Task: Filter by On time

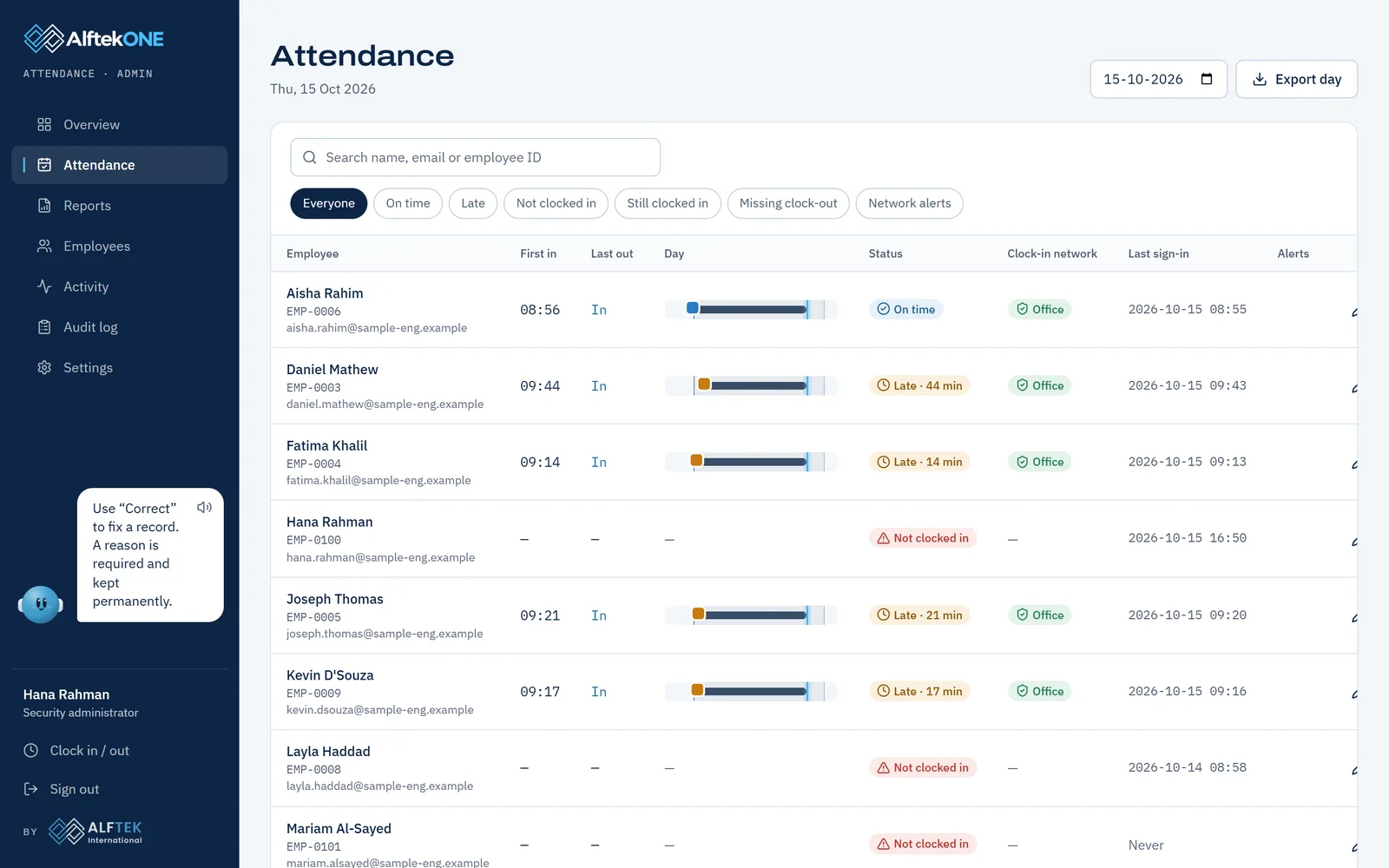Action: tap(408, 203)
